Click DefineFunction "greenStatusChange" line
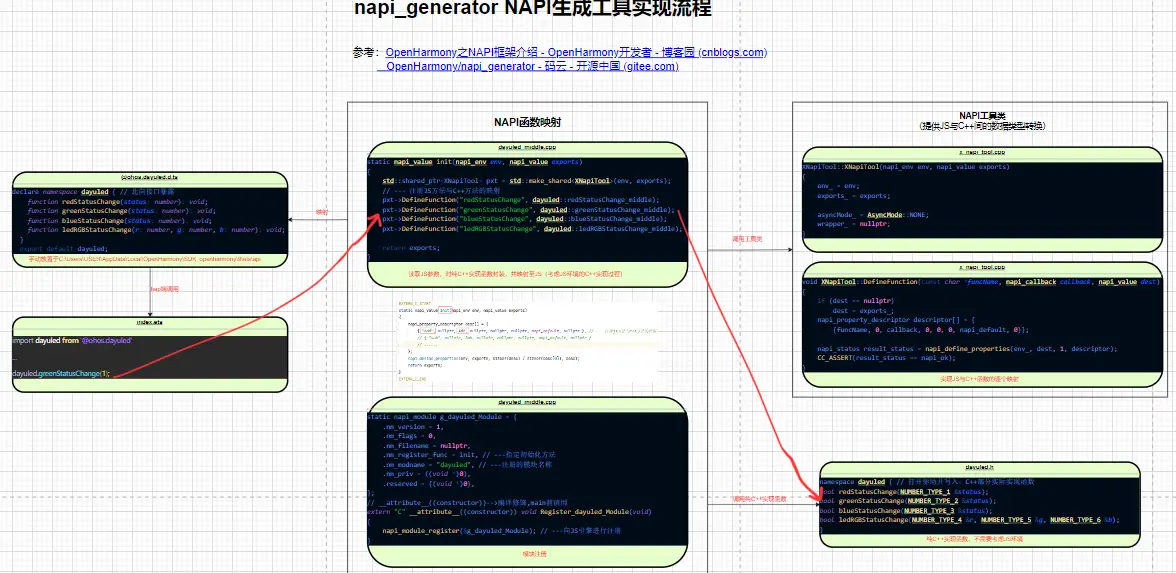Viewport: 1176px width, 573px height. coord(528,210)
